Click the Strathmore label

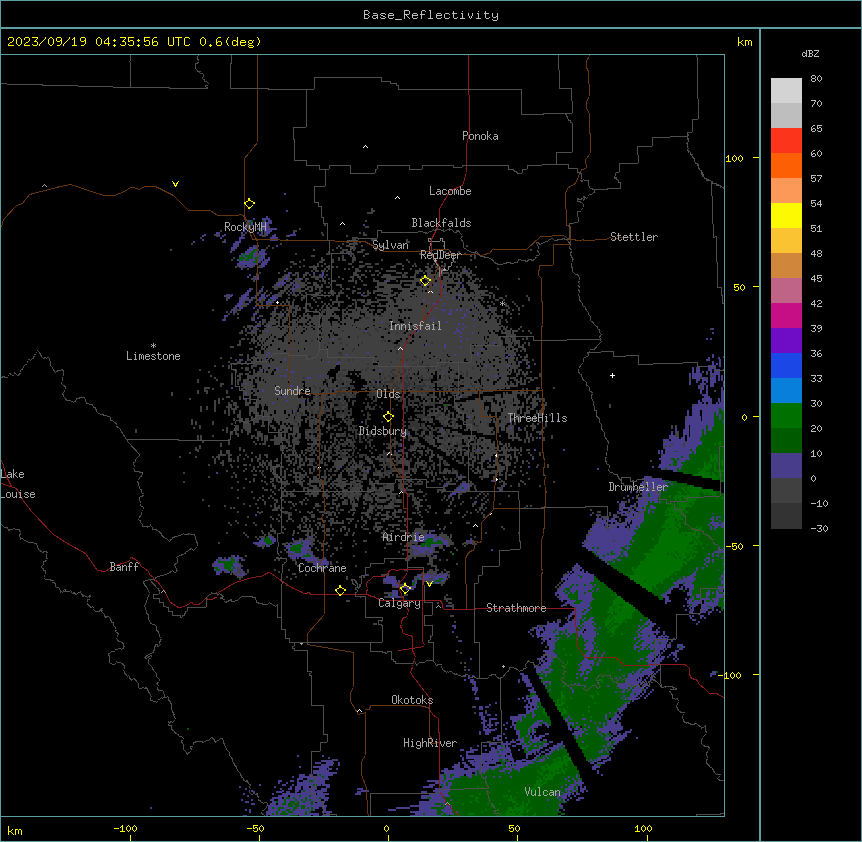tap(516, 608)
